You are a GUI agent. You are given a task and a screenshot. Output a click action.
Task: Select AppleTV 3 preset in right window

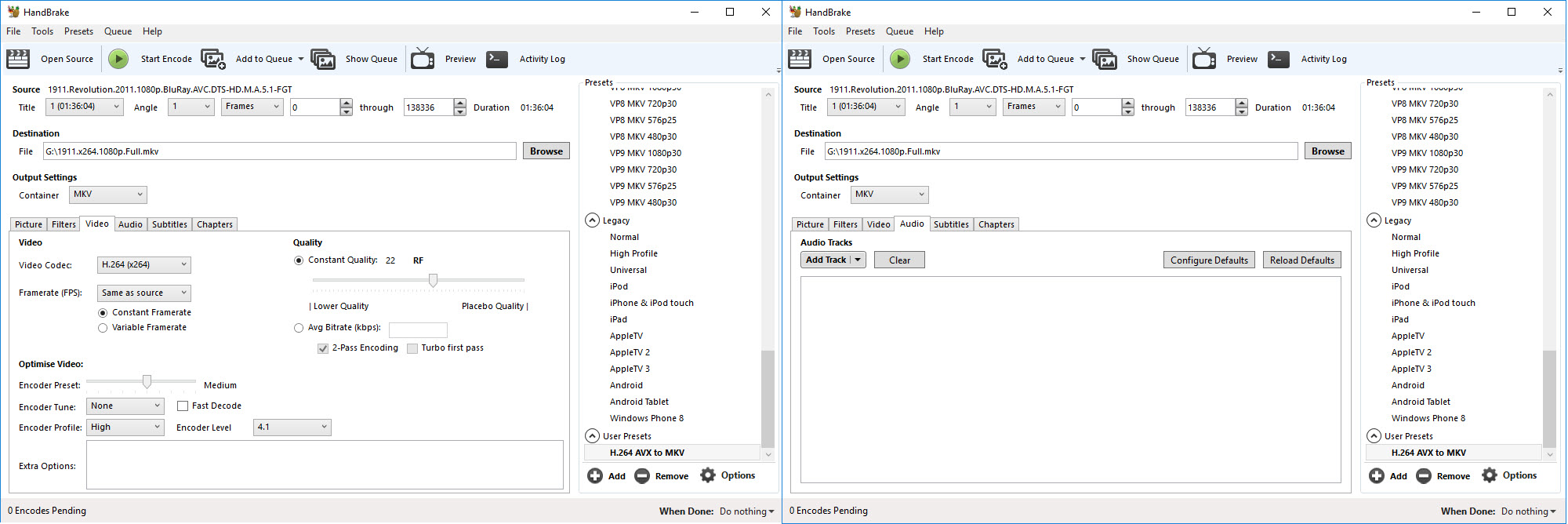[1411, 369]
